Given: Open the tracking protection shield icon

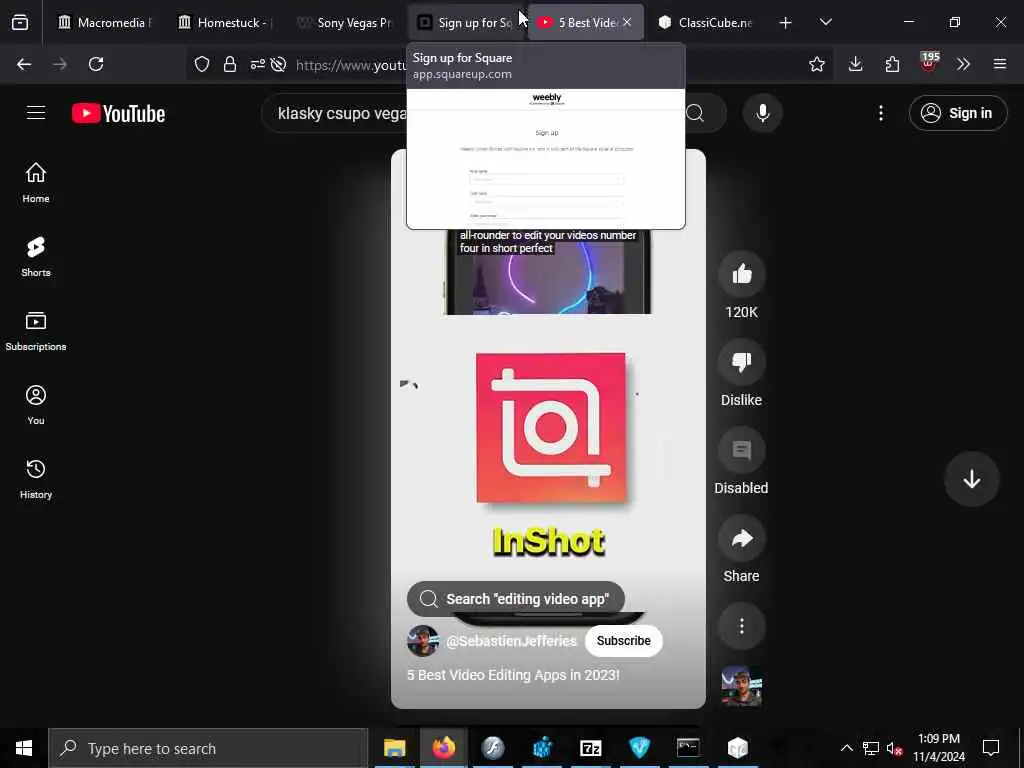Looking at the screenshot, I should (x=202, y=64).
